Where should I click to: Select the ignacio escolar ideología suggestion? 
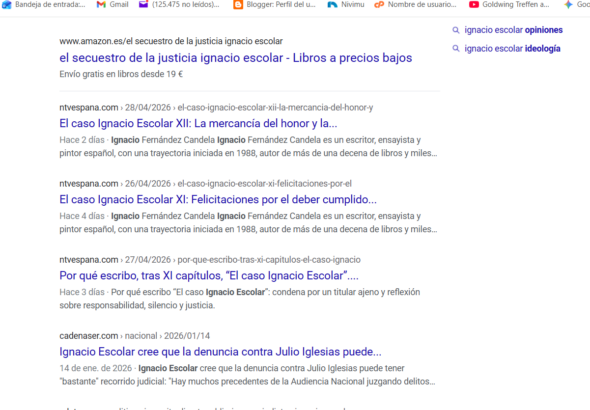512,49
